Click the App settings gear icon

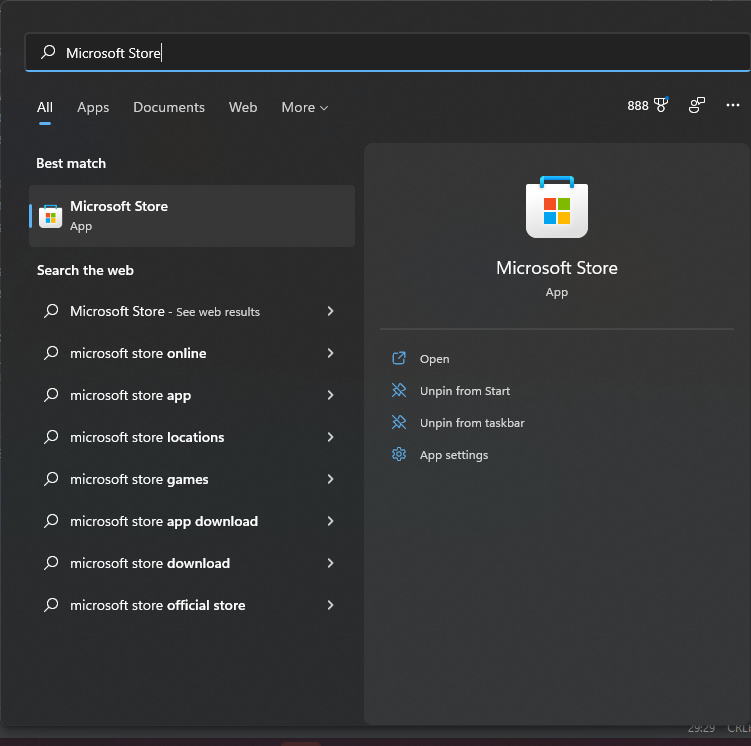[x=399, y=454]
